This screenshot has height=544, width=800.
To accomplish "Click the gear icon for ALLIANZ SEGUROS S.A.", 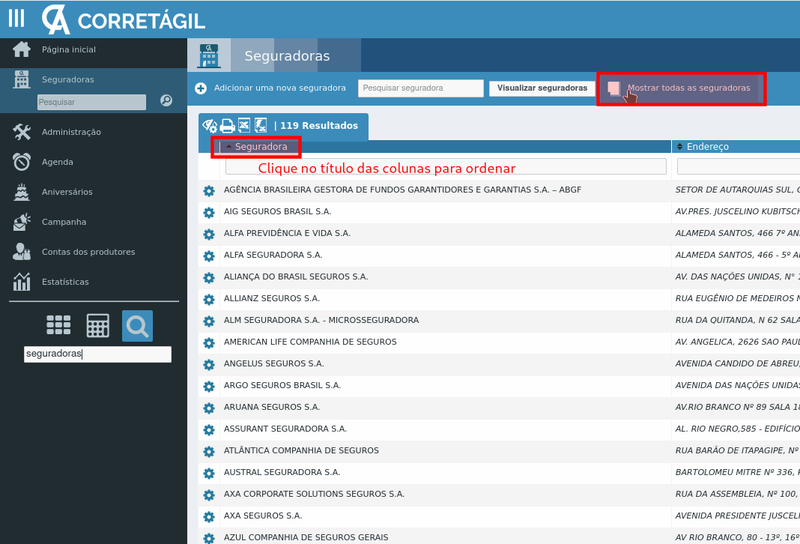I will tap(209, 299).
